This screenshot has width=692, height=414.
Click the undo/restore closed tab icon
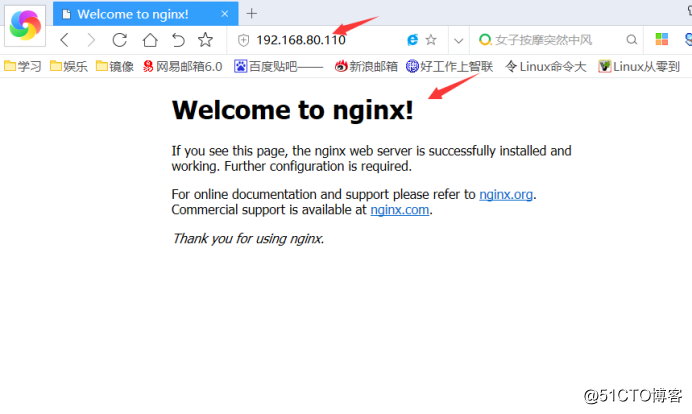point(178,40)
